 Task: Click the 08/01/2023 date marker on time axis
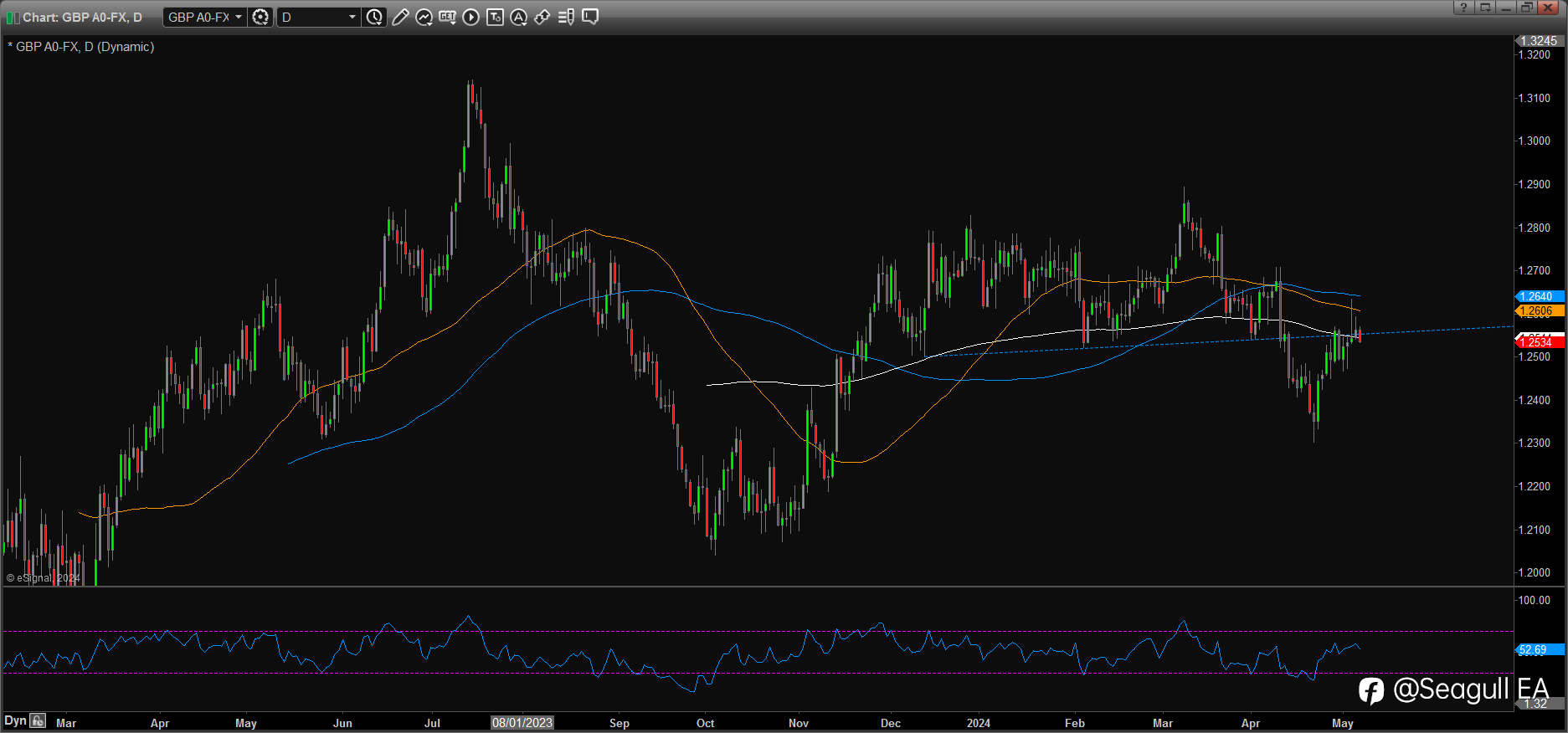coord(522,723)
